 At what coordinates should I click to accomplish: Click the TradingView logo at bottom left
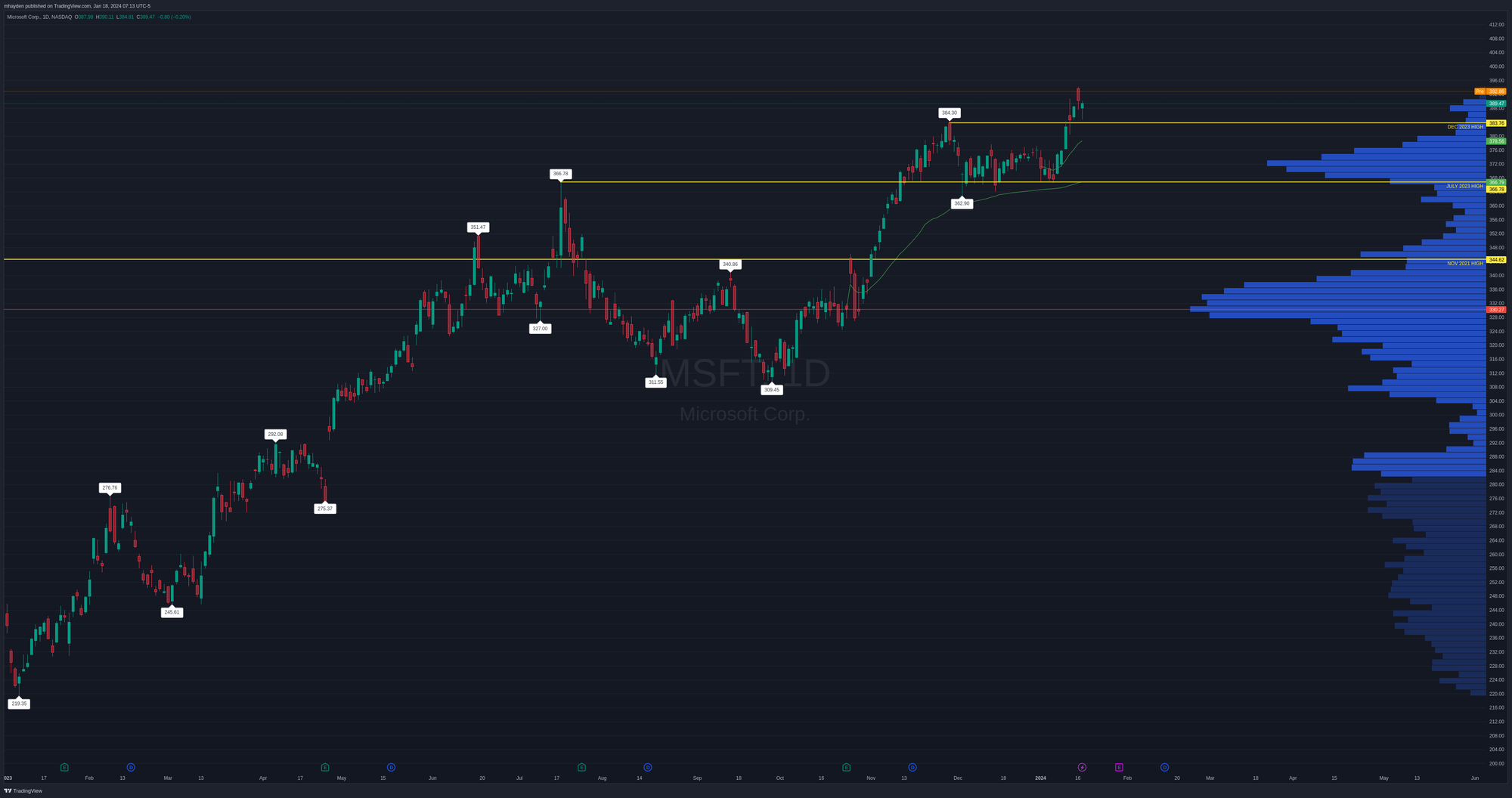point(8,791)
